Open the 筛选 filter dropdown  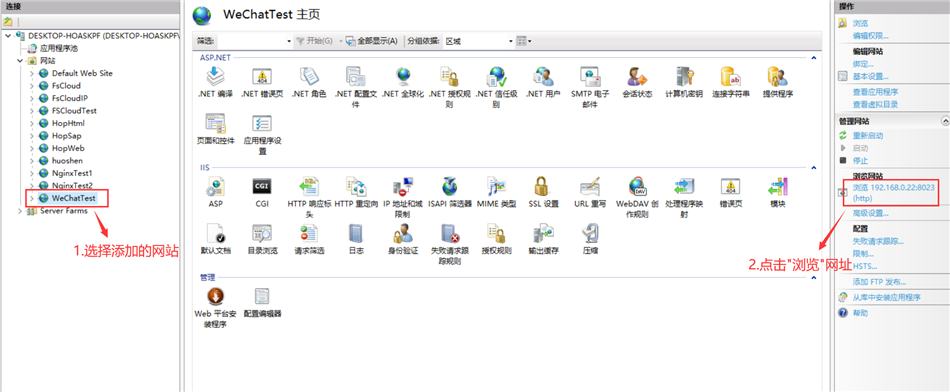click(289, 41)
